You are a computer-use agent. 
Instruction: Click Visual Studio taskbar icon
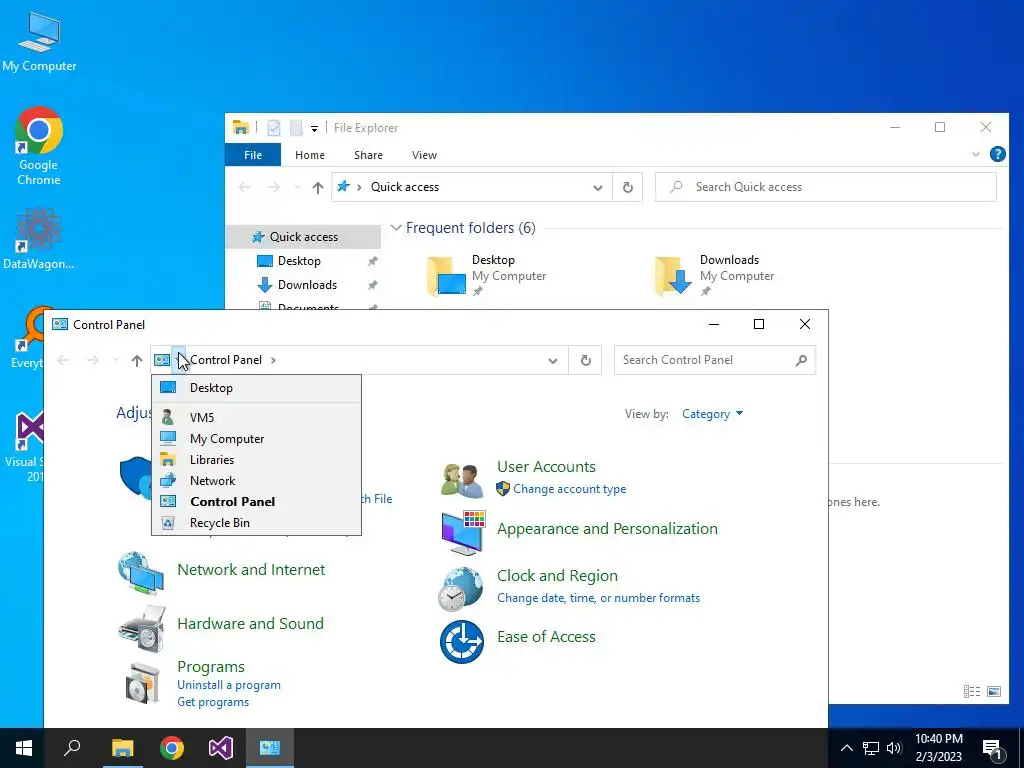[221, 748]
